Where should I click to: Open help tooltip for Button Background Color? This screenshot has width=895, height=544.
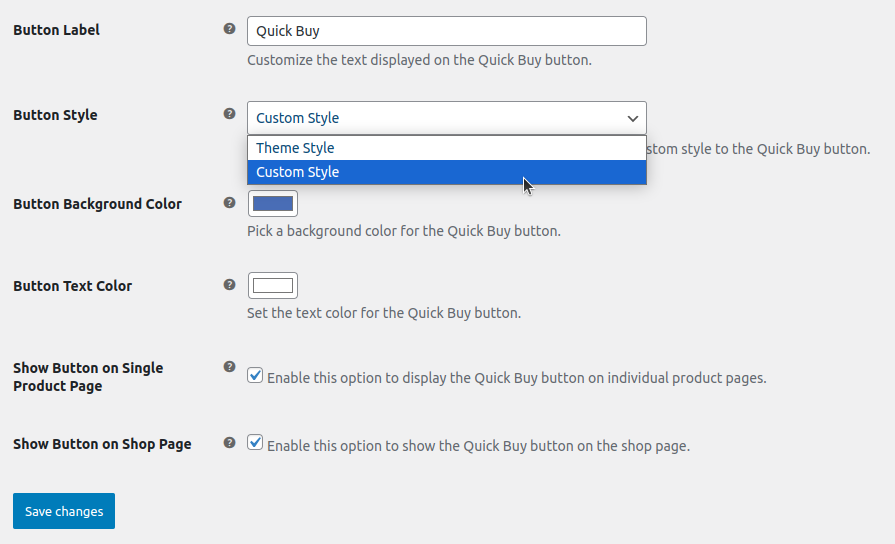coord(229,203)
